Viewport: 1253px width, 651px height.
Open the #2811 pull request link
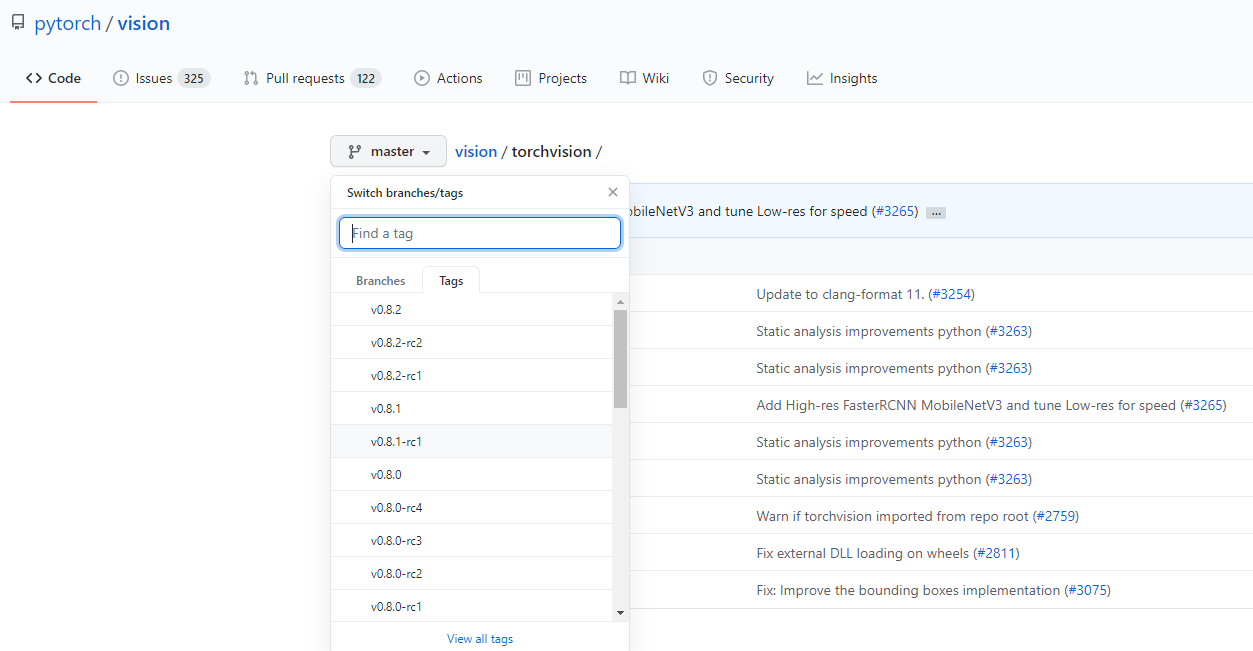[x=996, y=553]
